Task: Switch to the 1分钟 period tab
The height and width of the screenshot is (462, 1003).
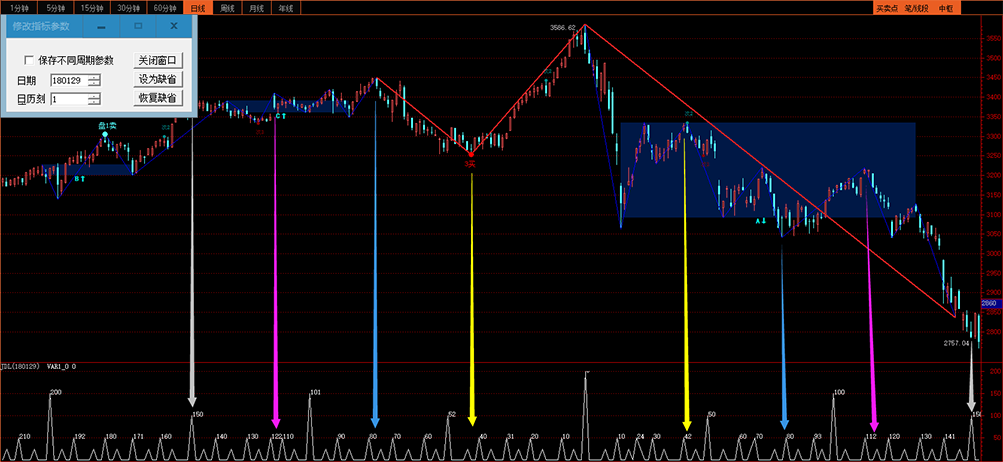Action: (19, 8)
